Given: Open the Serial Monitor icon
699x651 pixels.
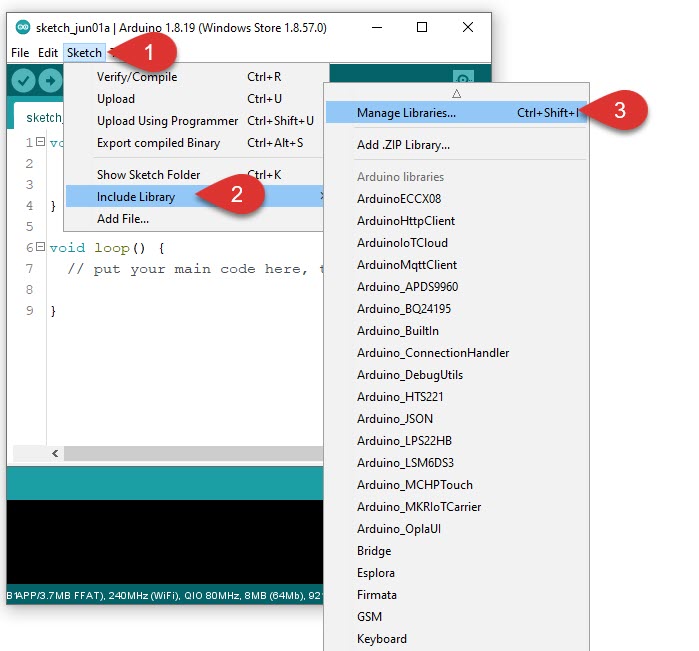Looking at the screenshot, I should click(462, 80).
